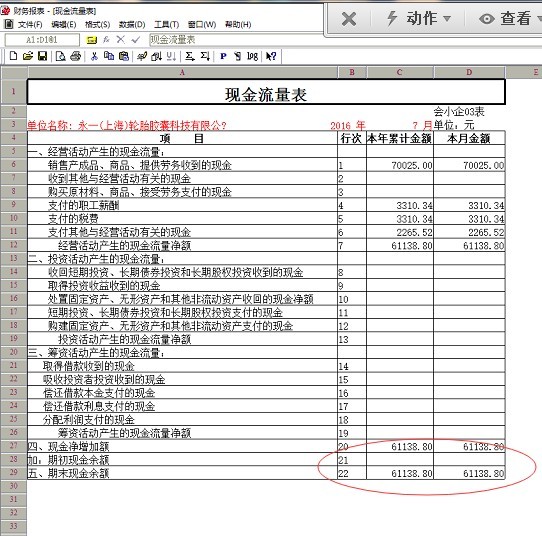Open the 文件(F) menu

(x=30, y=24)
